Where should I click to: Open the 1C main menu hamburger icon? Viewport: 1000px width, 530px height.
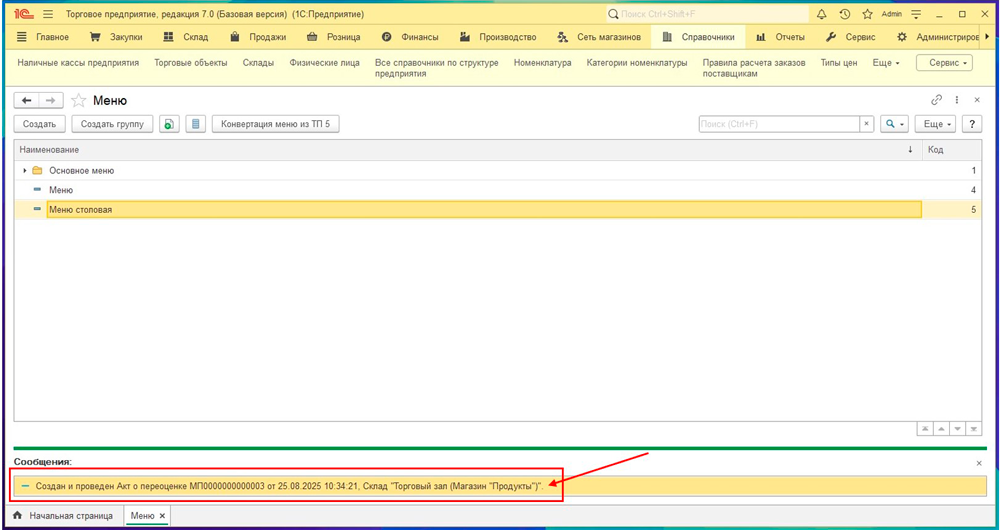[x=47, y=14]
